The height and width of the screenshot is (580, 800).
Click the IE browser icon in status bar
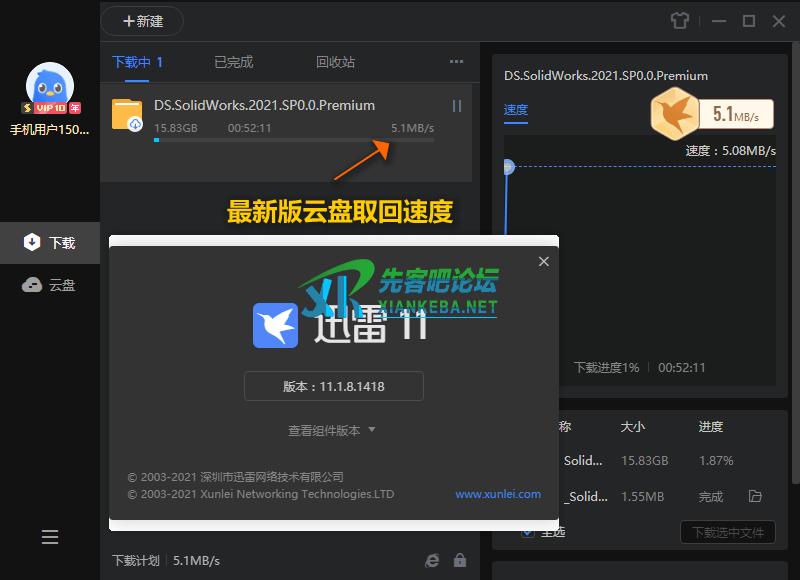coord(432,561)
